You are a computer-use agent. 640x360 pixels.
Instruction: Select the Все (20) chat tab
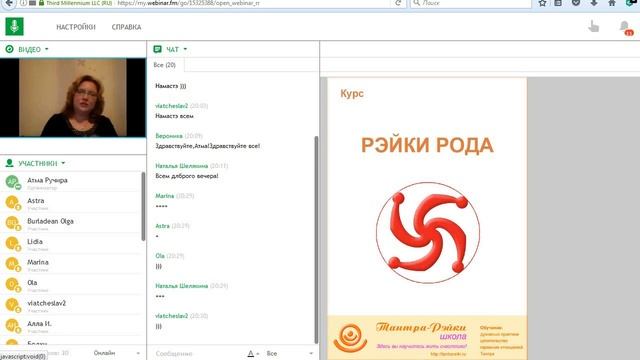[x=165, y=65]
